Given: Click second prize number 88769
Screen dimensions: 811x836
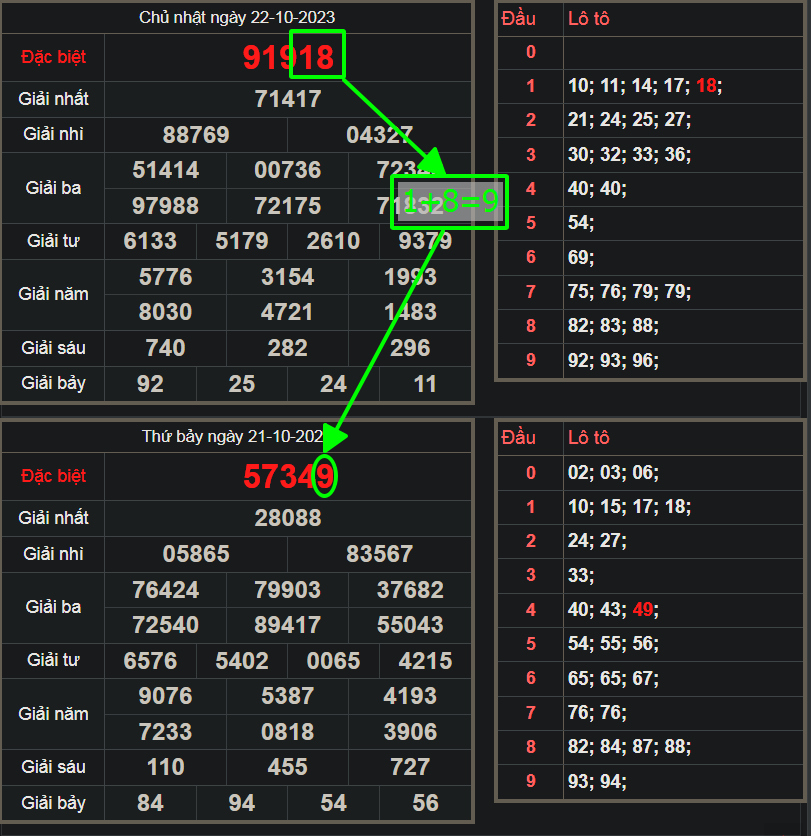Looking at the screenshot, I should click(196, 135).
